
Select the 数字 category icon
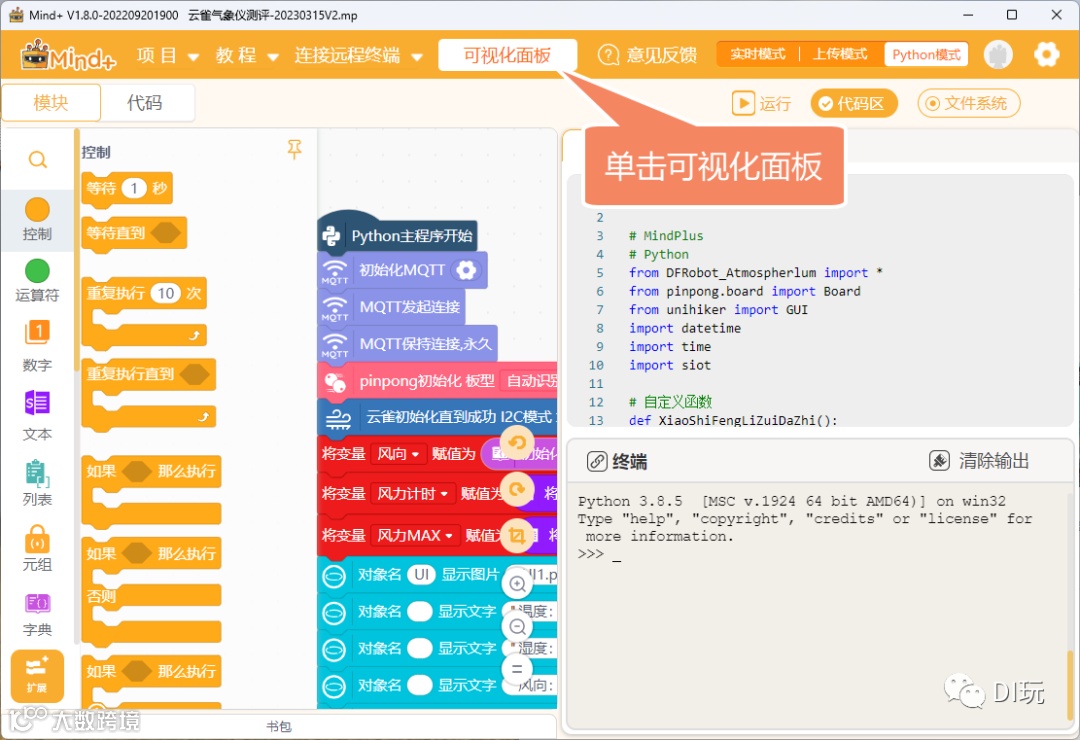[37, 333]
